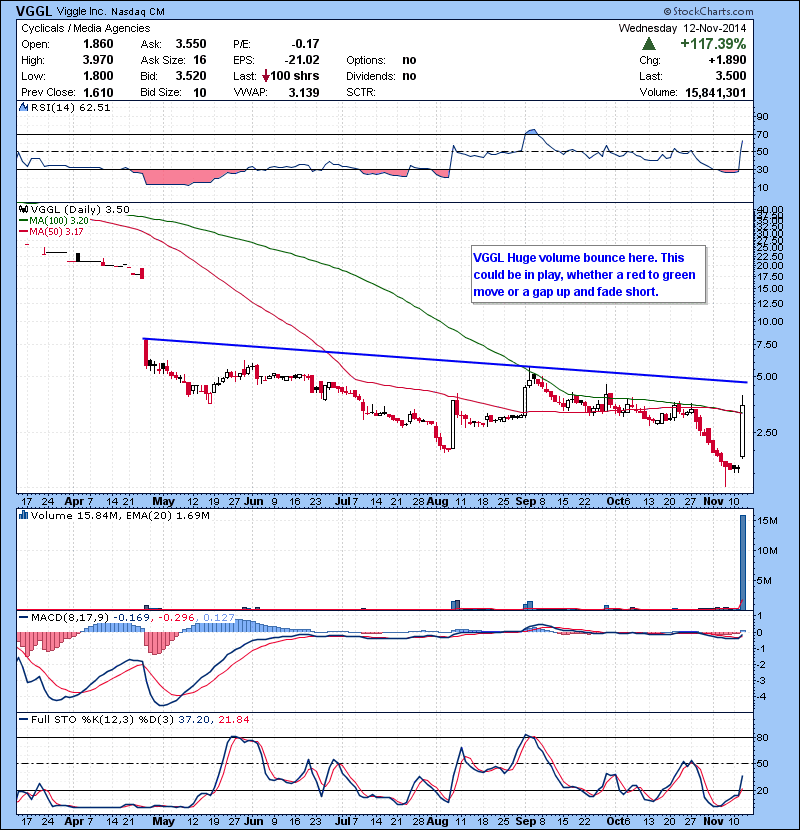Click the Volume 15.84M, EMA(20) 1.69M legend
The image size is (800, 830).
120,516
